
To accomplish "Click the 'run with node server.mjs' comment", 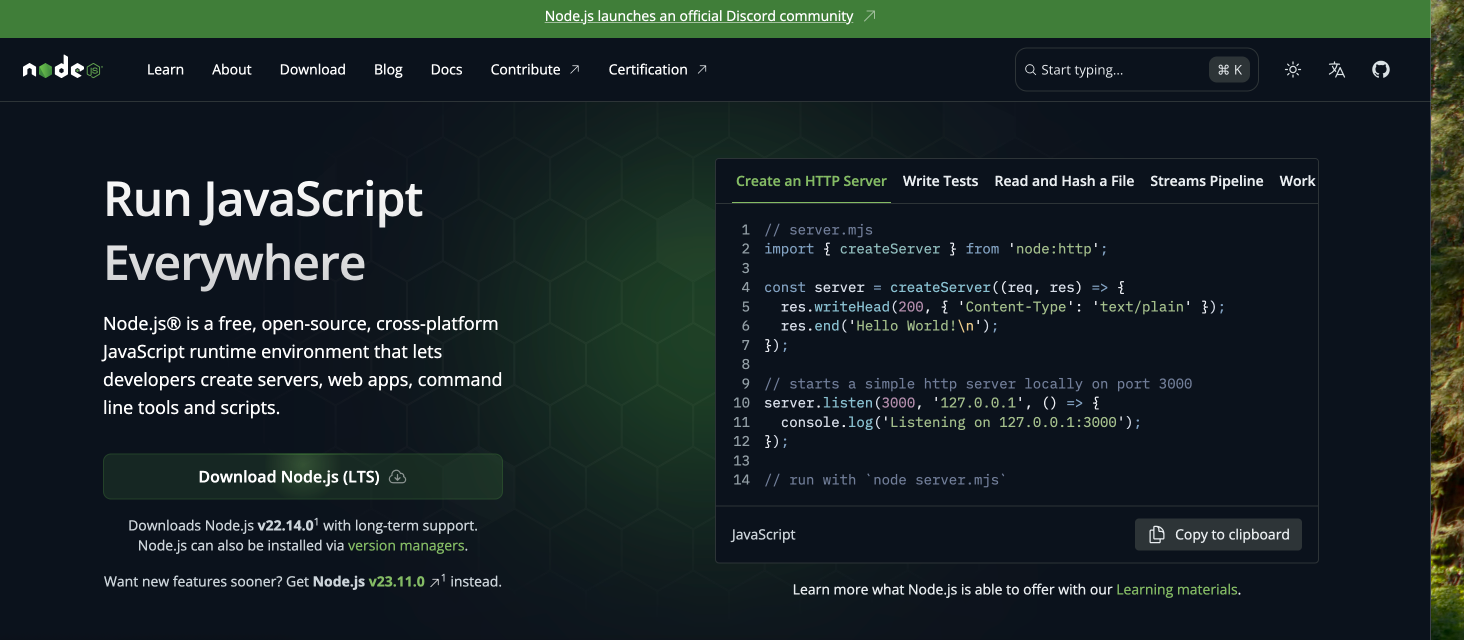I will click(x=886, y=480).
